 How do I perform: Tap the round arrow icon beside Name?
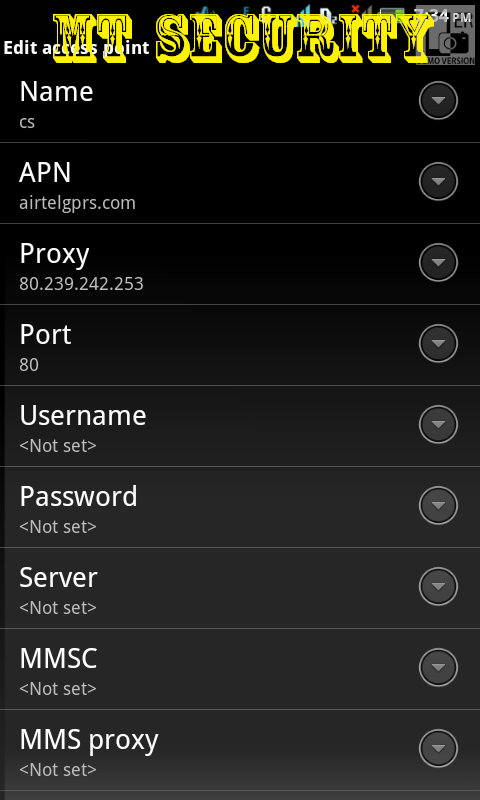click(438, 100)
